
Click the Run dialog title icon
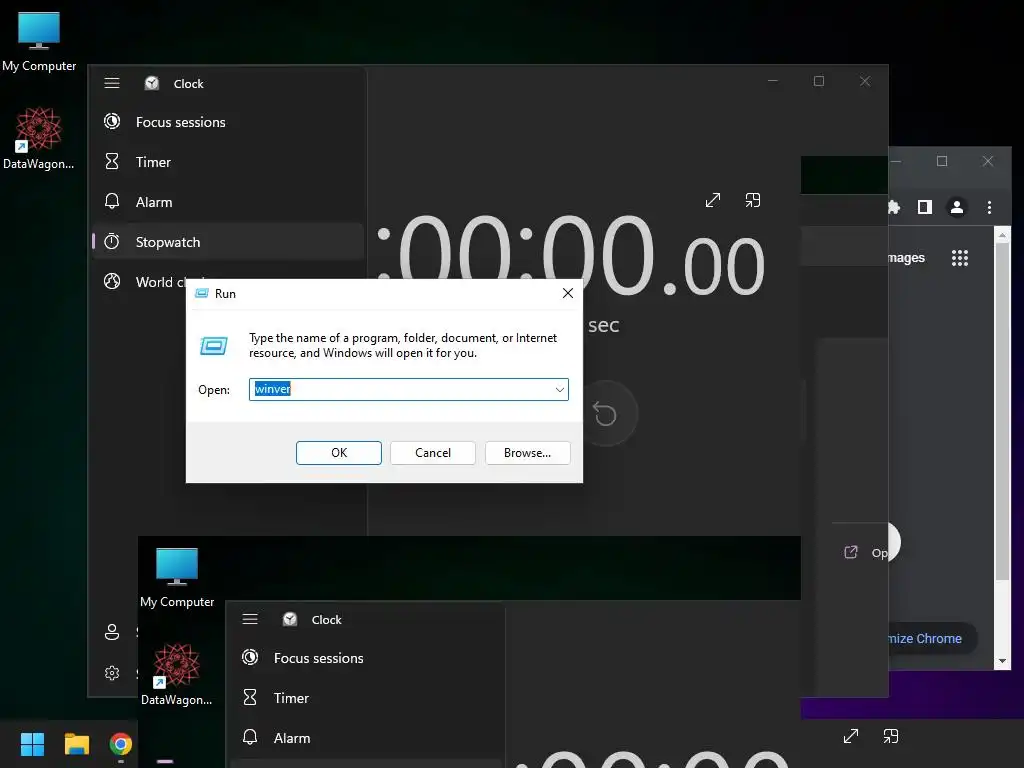pos(202,293)
